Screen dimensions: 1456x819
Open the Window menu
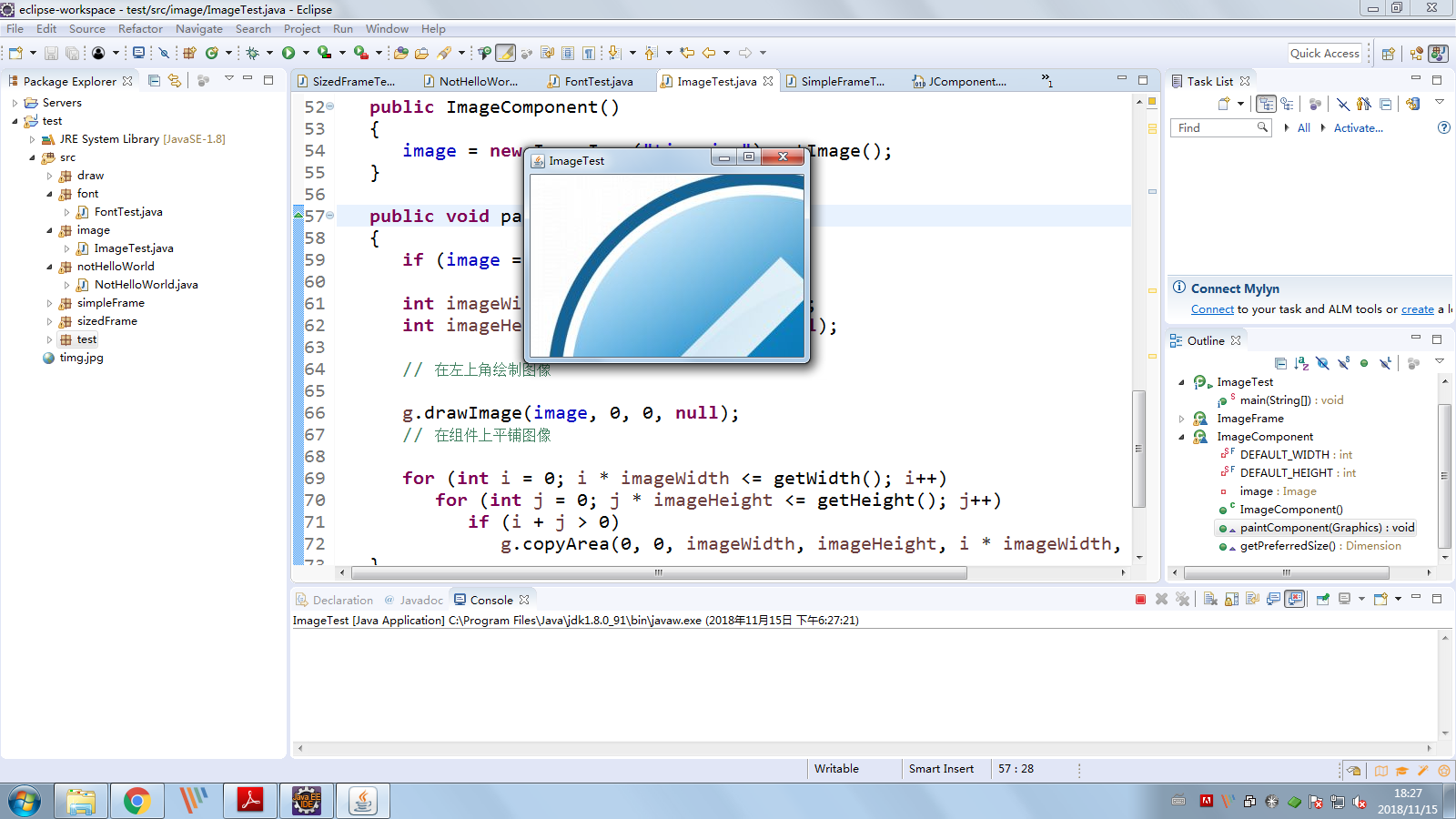click(387, 29)
